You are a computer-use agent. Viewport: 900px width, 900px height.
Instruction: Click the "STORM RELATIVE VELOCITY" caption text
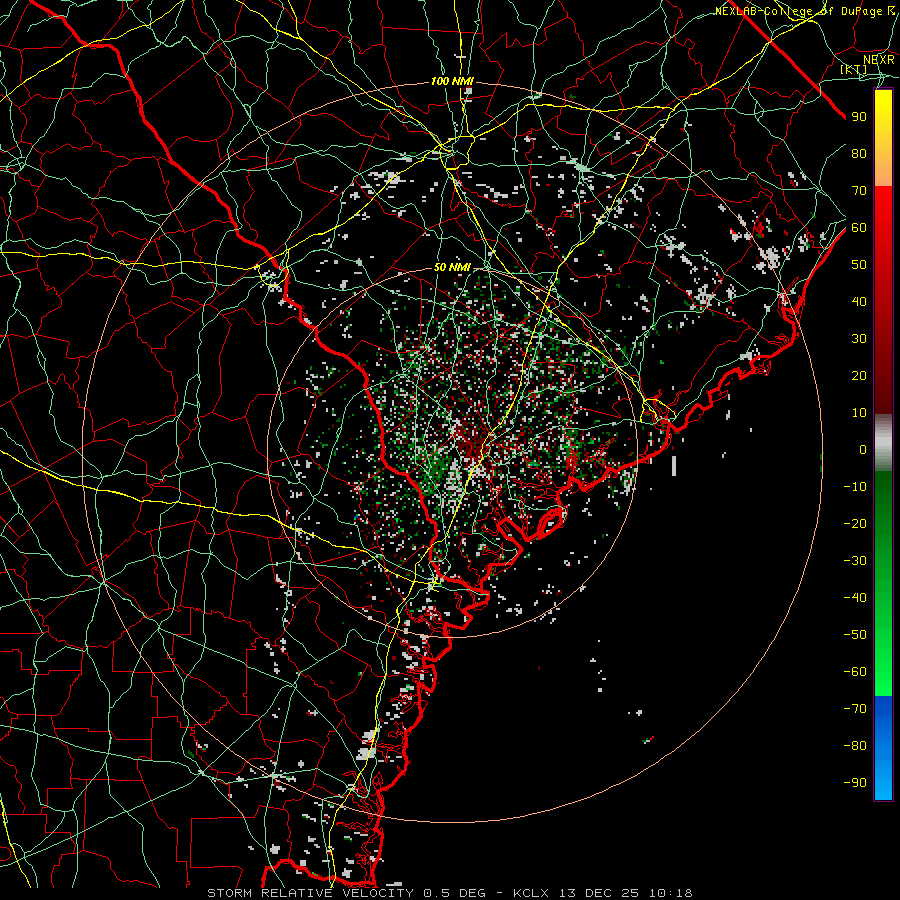[310, 893]
